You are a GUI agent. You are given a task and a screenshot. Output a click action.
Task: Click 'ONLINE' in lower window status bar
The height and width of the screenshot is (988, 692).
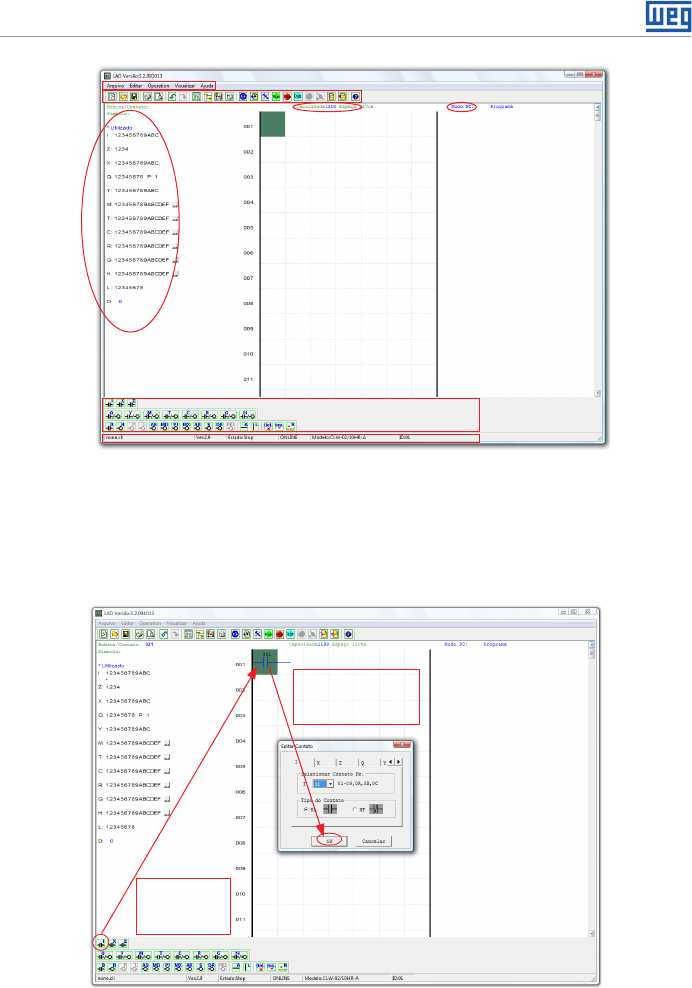coord(281,979)
